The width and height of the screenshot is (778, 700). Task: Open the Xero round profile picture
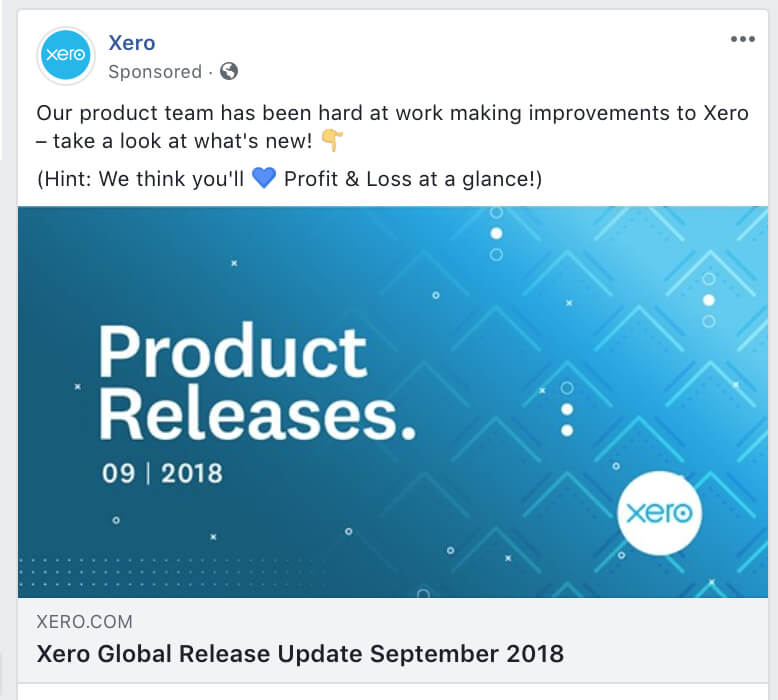coord(65,55)
